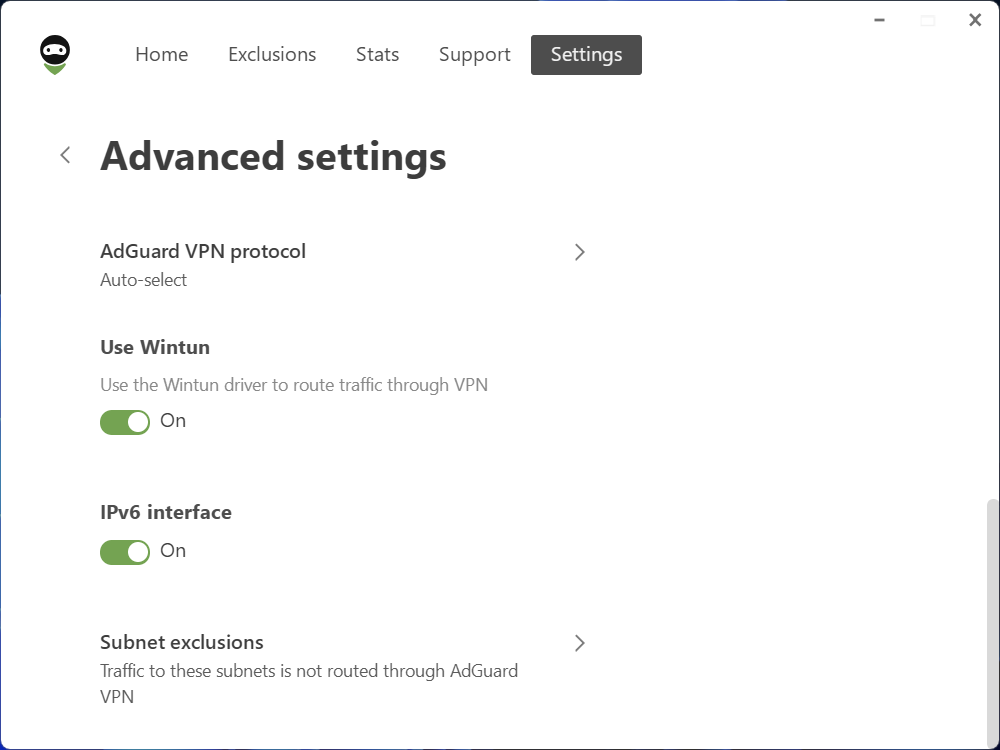
Task: Open Subnet exclusions via its chevron
Action: pos(579,643)
